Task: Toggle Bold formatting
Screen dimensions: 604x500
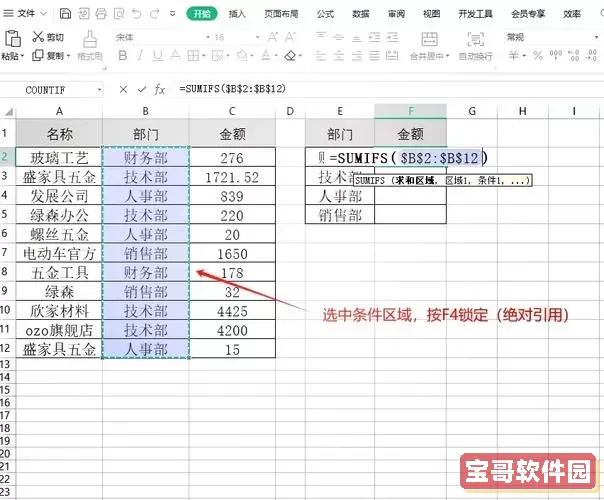Action: pos(123,56)
